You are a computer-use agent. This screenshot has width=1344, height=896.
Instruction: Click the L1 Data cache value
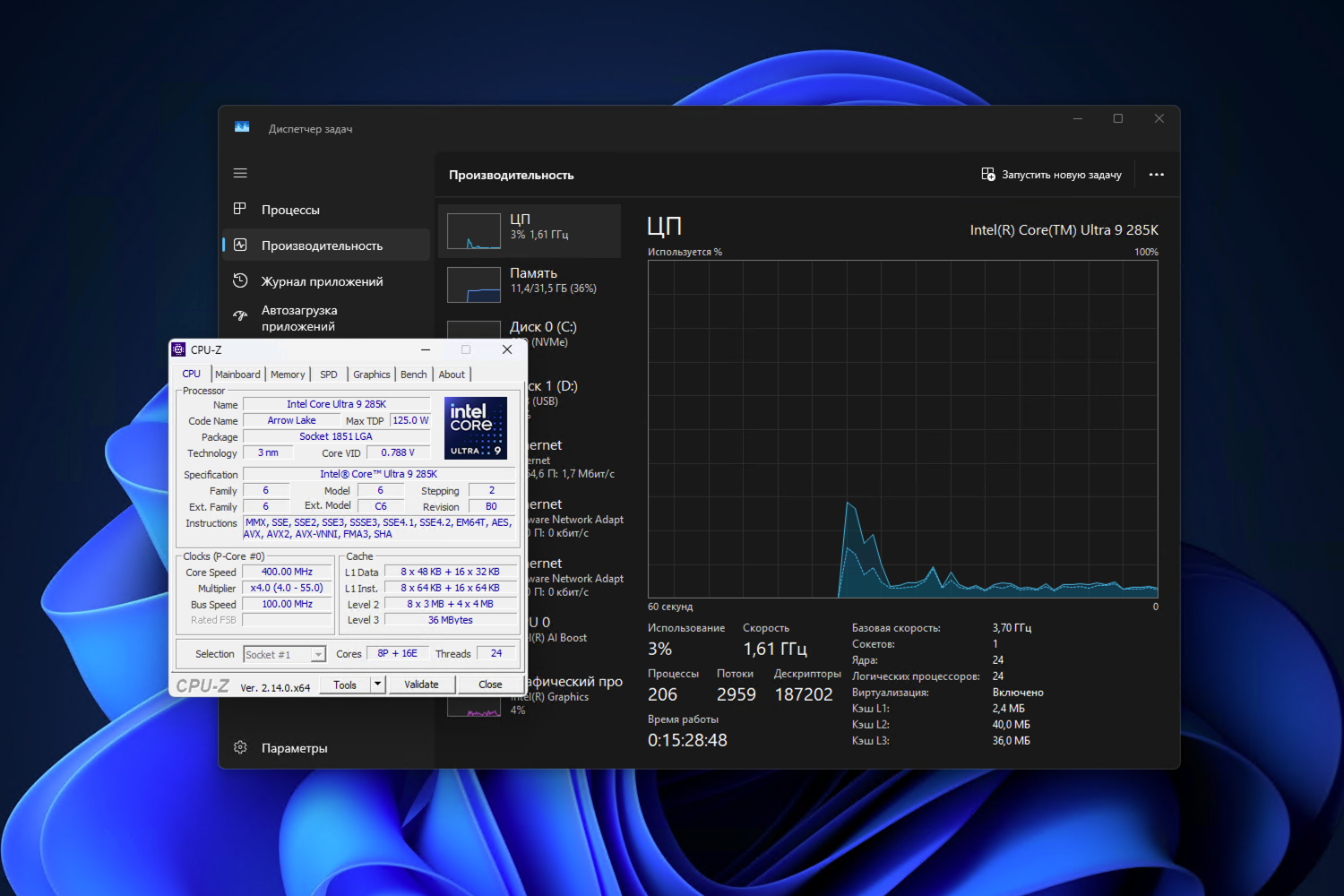pos(451,572)
